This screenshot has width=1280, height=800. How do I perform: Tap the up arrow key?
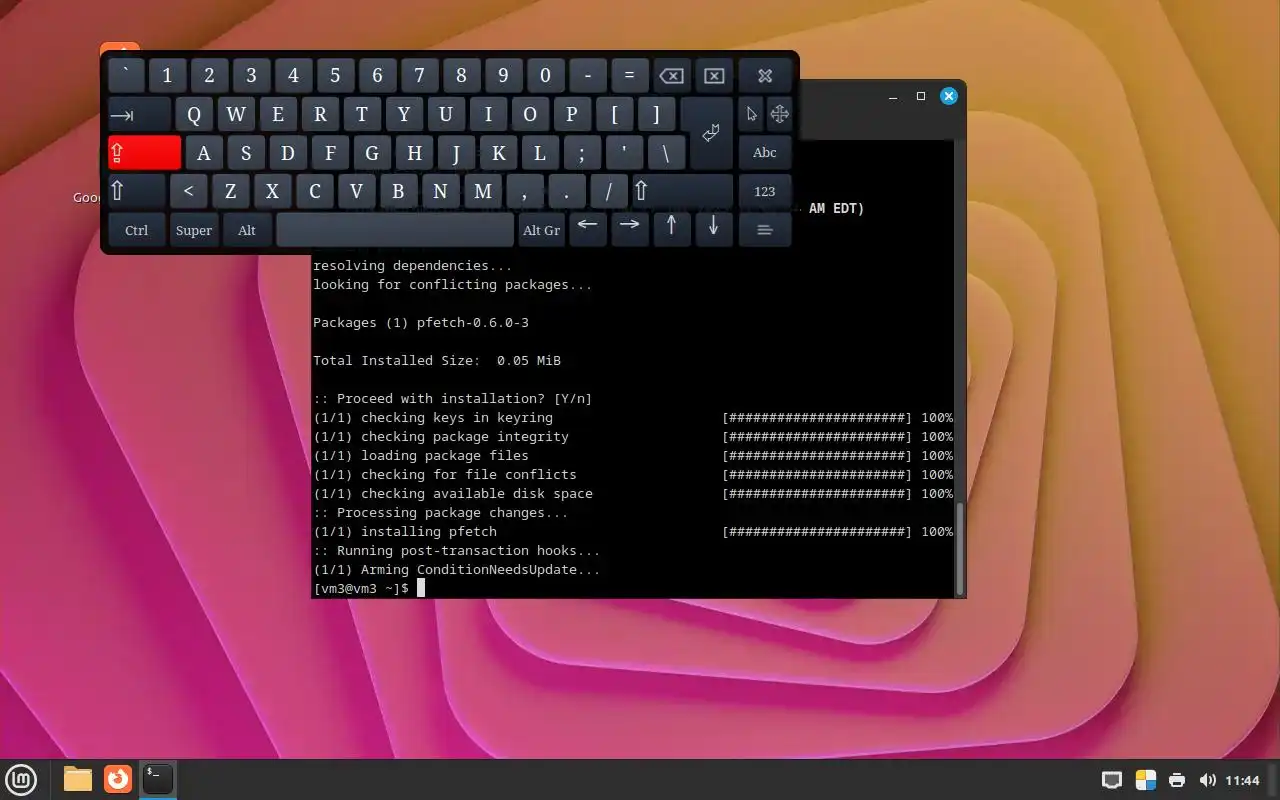(671, 229)
